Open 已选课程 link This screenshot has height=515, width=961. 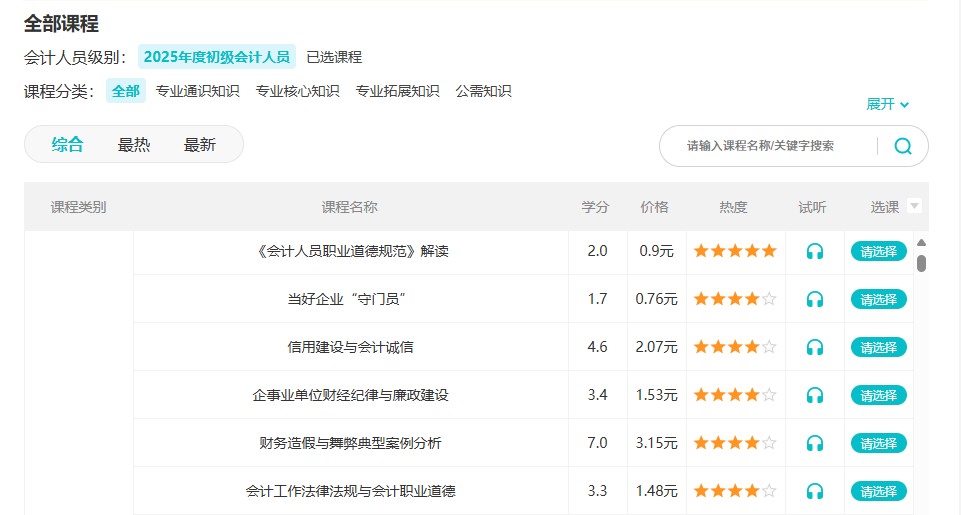pos(334,57)
